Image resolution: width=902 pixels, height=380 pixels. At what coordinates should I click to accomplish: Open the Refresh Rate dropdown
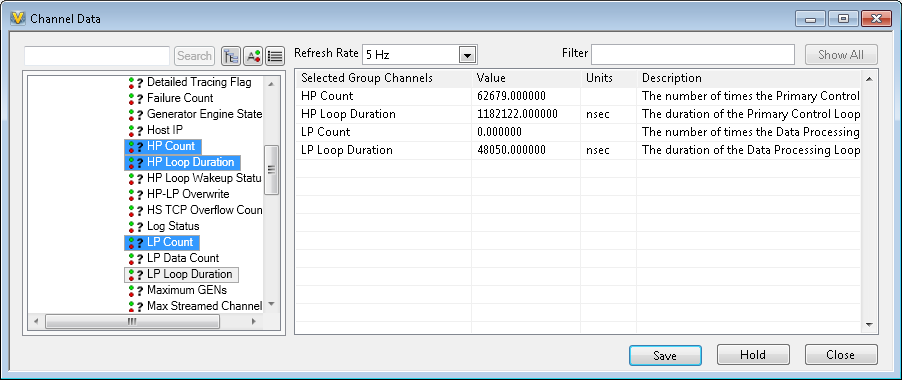pyautogui.click(x=467, y=55)
